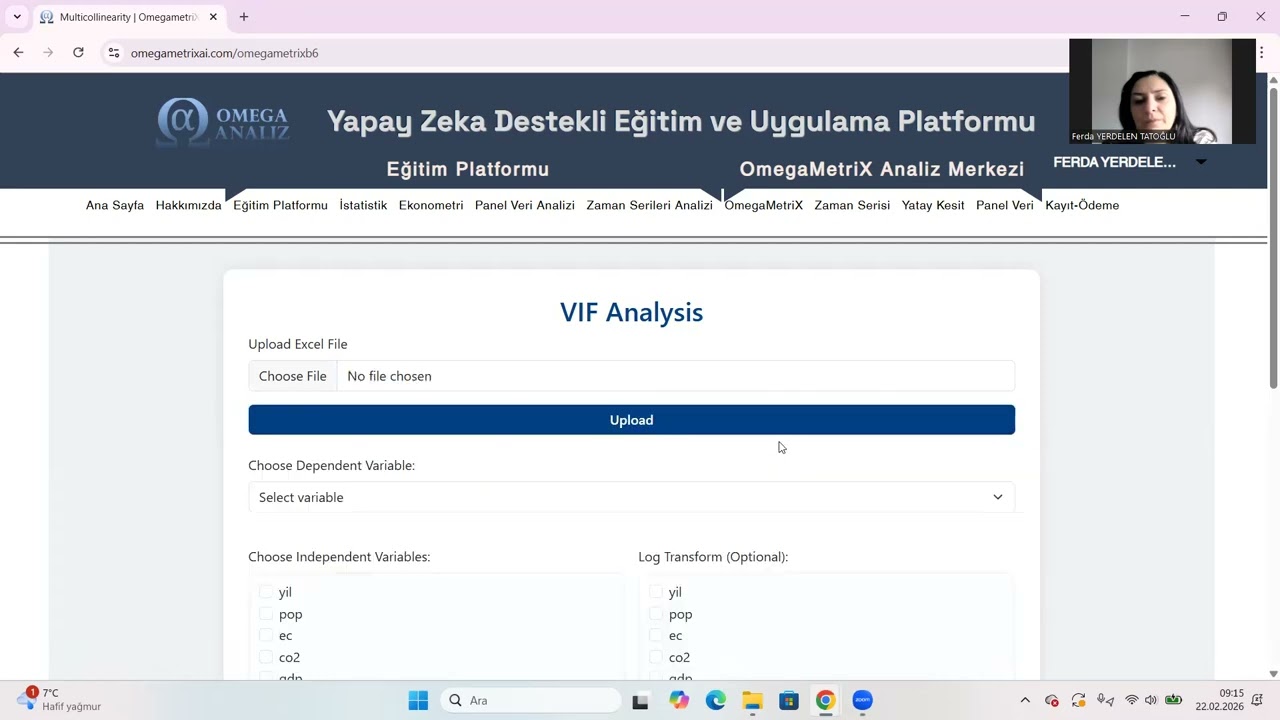Open the Wi-Fi network tray icon
Screen dimensions: 1280x720
tap(1131, 700)
